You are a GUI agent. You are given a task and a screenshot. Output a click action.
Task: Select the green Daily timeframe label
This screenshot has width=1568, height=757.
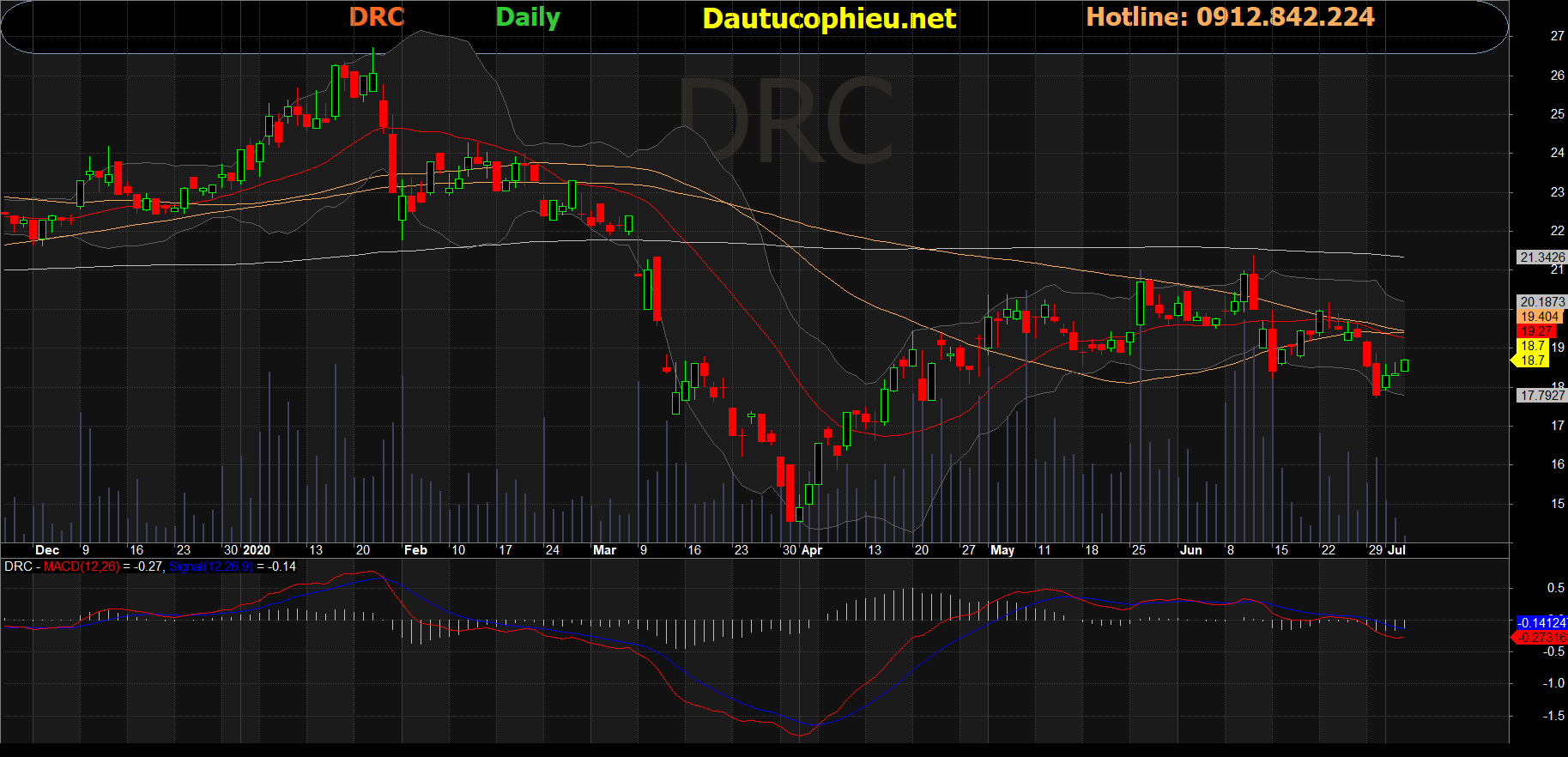point(528,17)
